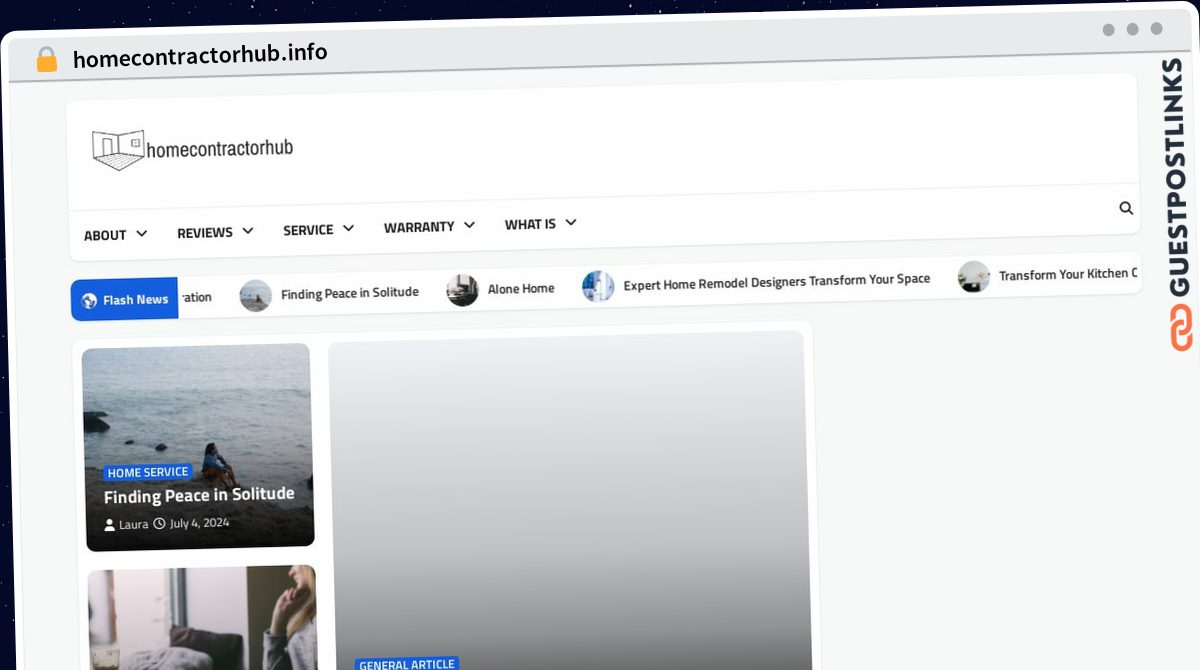Open Transform Your Kitchen ticker link
This screenshot has height=670, width=1200.
point(1068,275)
